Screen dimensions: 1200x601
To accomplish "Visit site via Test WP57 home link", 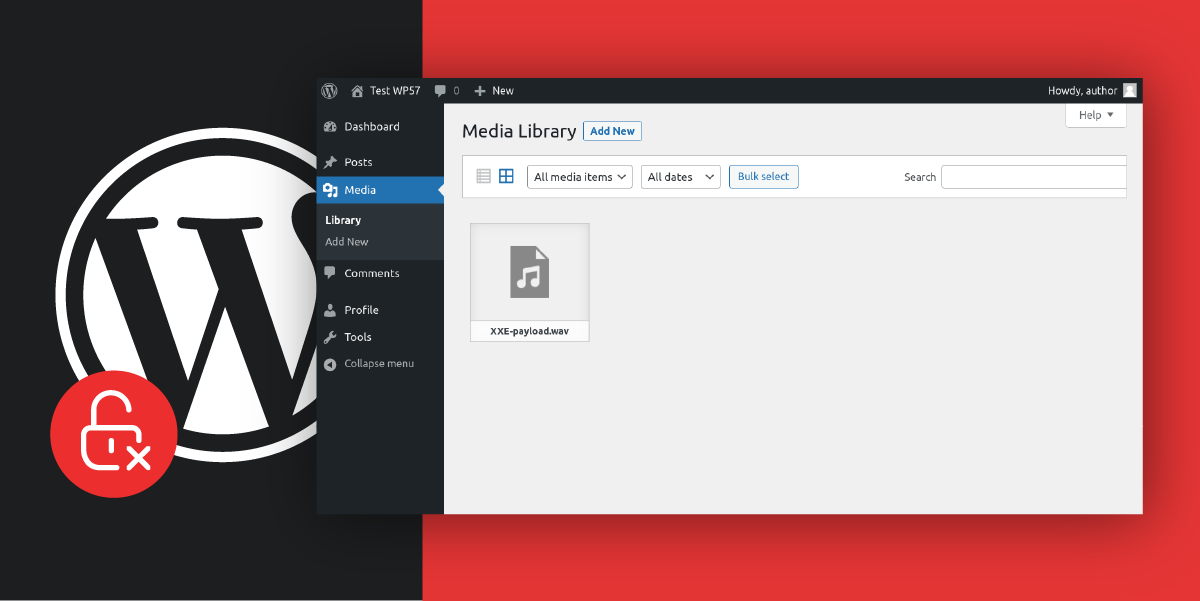I will [x=385, y=90].
